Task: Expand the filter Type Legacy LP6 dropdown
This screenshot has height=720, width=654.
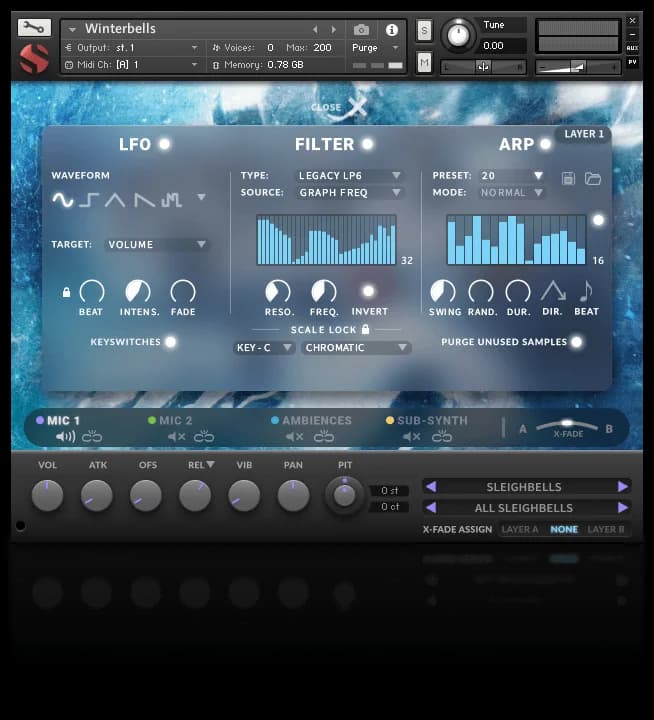Action: pos(350,176)
